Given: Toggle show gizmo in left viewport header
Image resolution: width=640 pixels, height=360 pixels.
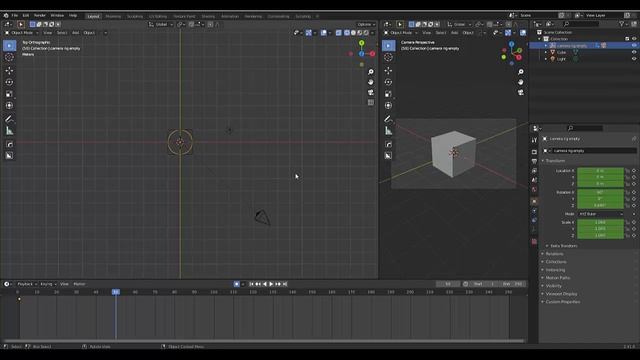Looking at the screenshot, I should pyautogui.click(x=309, y=33).
